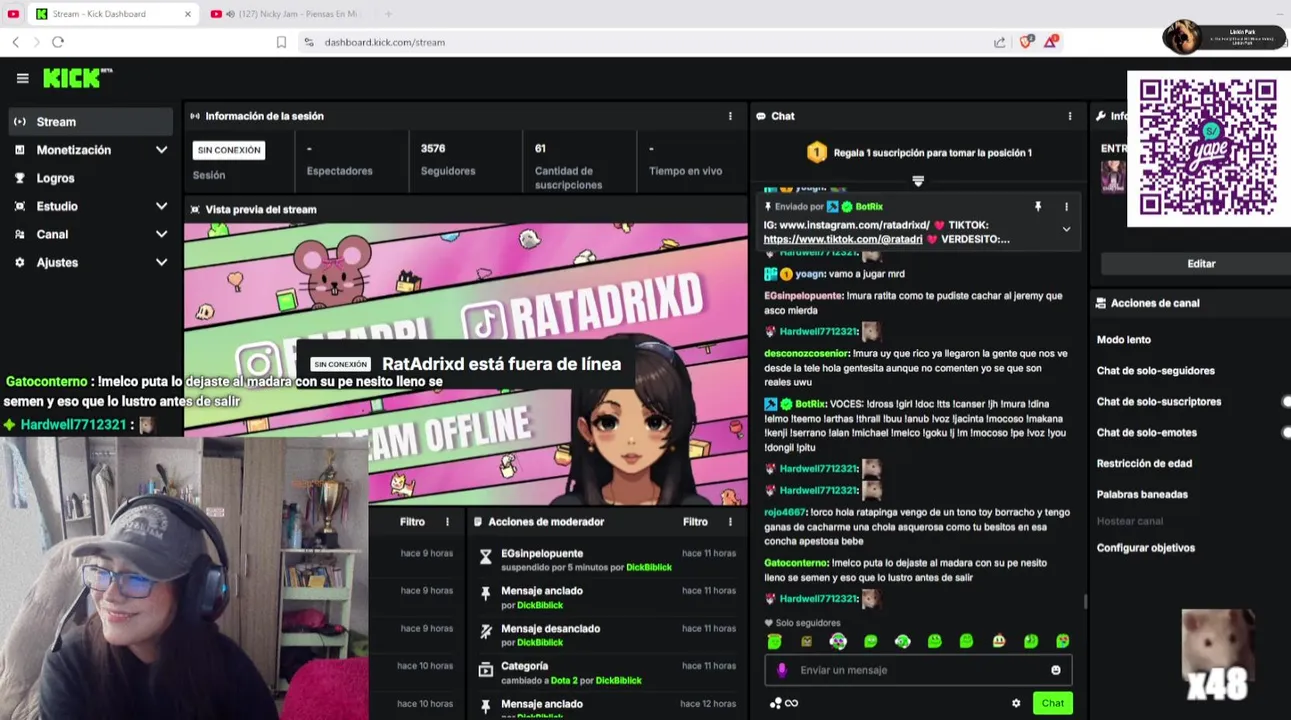Select the orange-topped emote in emote row
This screenshot has height=720, width=1291.
coord(998,641)
